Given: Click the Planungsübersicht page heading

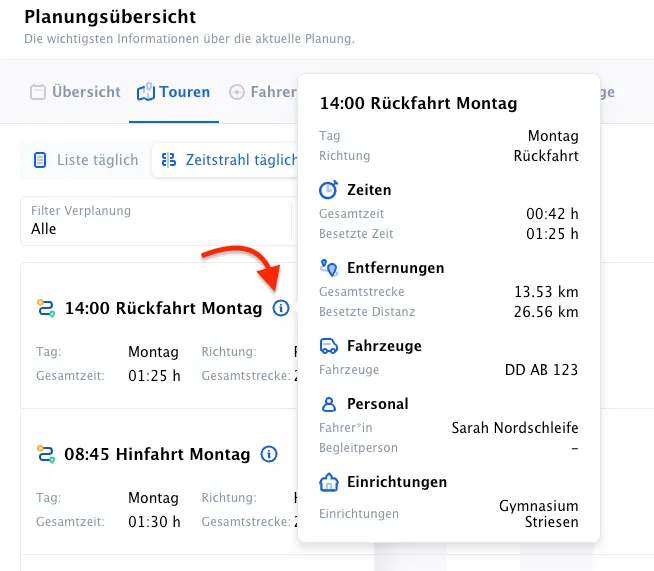Looking at the screenshot, I should tap(110, 17).
